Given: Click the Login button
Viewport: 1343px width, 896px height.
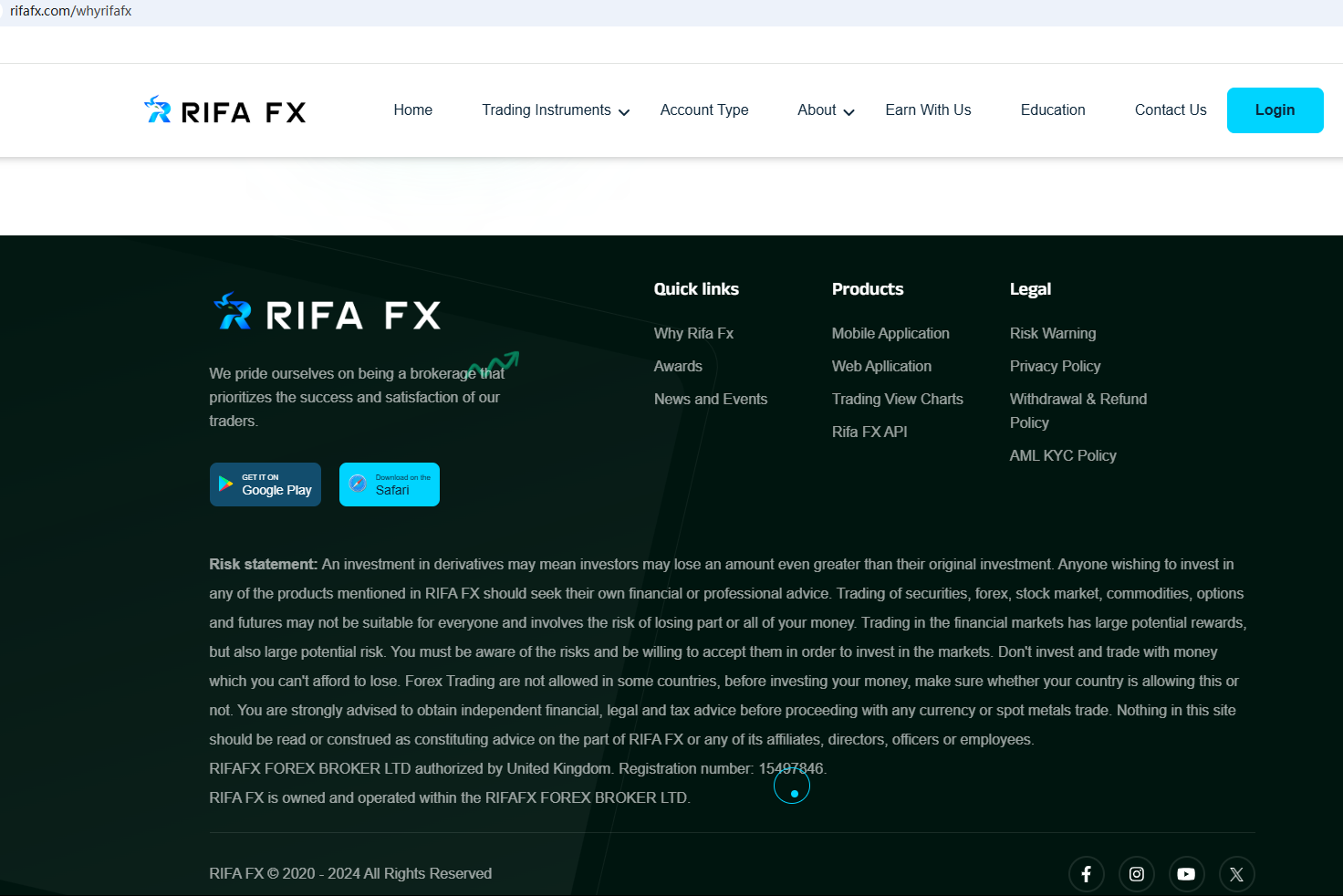Looking at the screenshot, I should (1275, 110).
